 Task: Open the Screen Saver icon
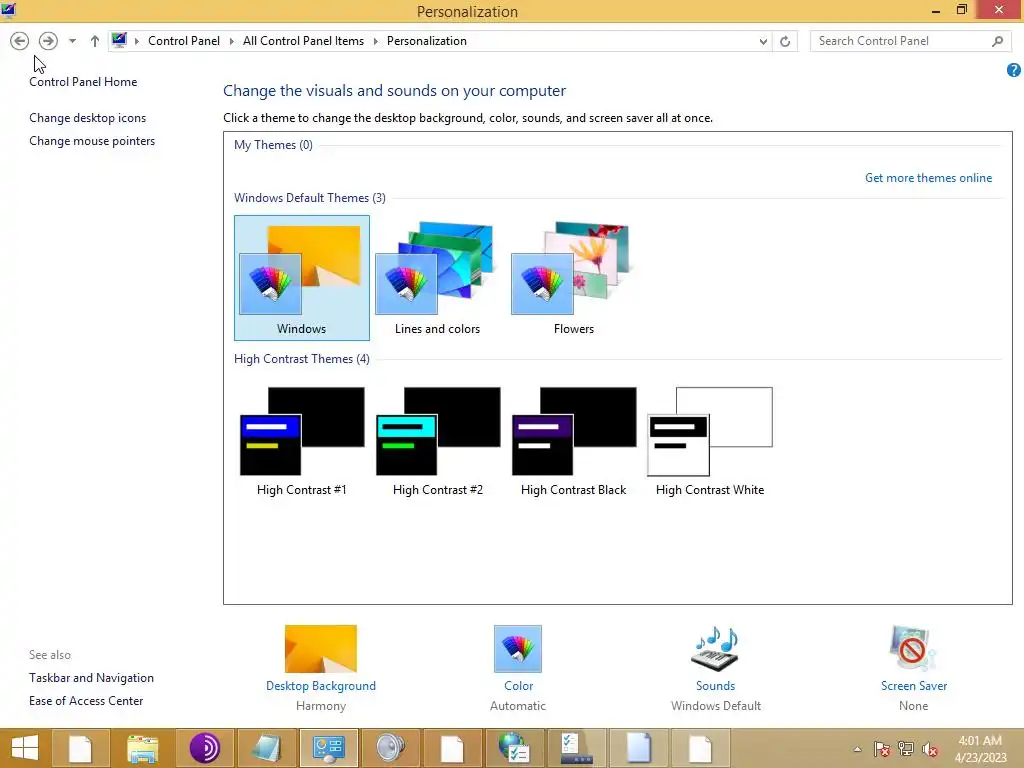912,648
